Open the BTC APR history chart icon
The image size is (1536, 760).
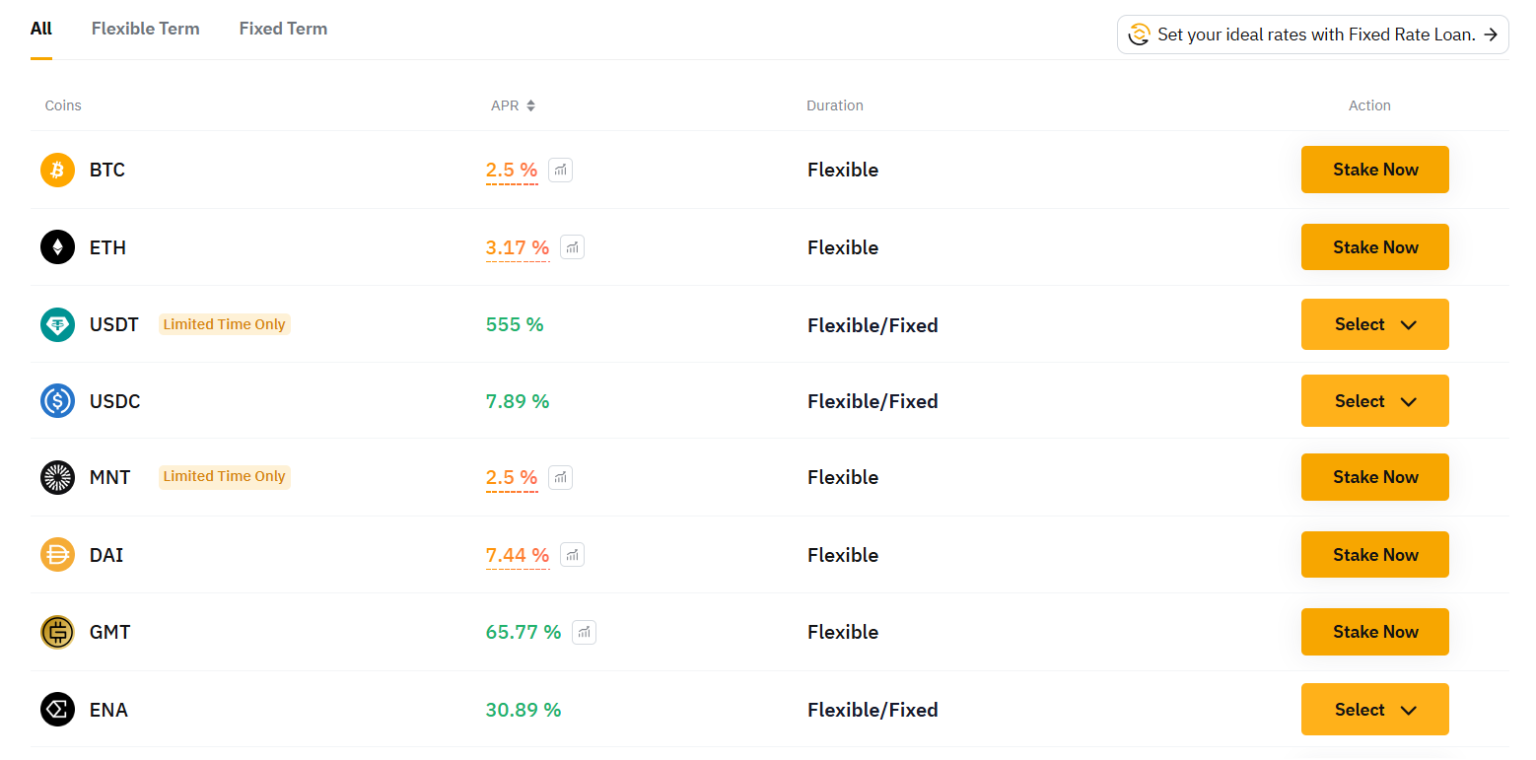561,170
